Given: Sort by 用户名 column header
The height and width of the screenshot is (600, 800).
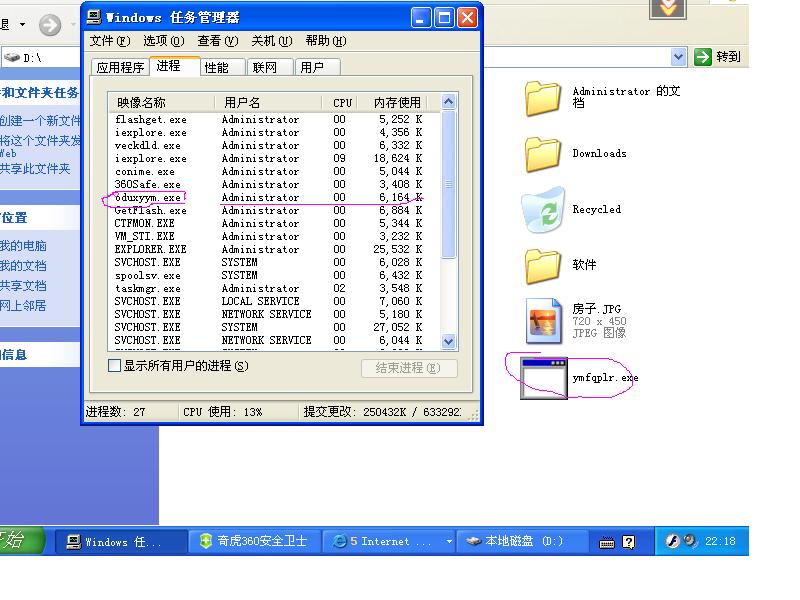Looking at the screenshot, I should pos(268,103).
